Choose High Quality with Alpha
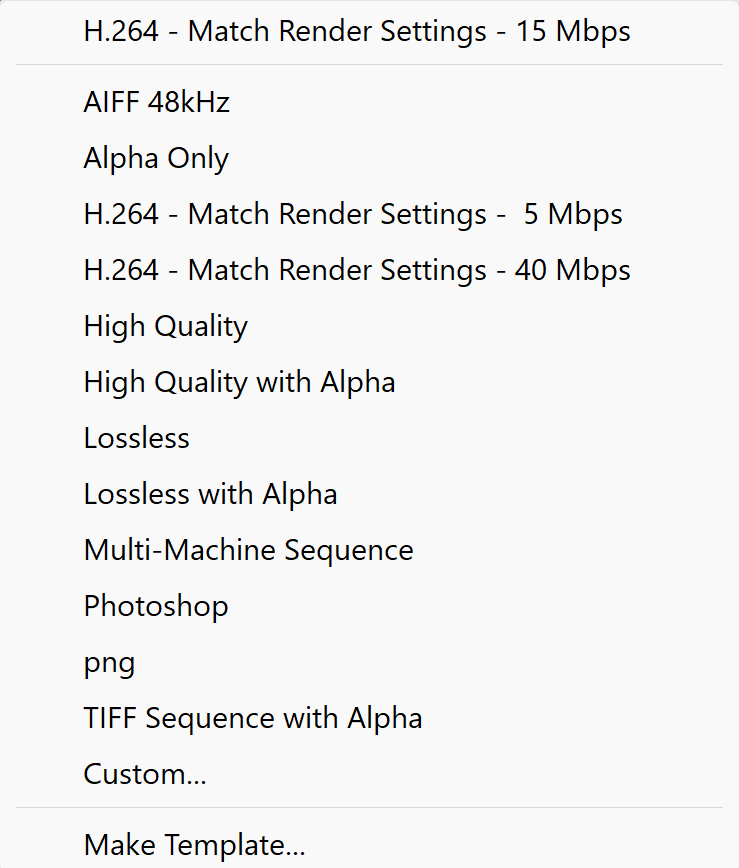The height and width of the screenshot is (868, 739). [x=239, y=381]
